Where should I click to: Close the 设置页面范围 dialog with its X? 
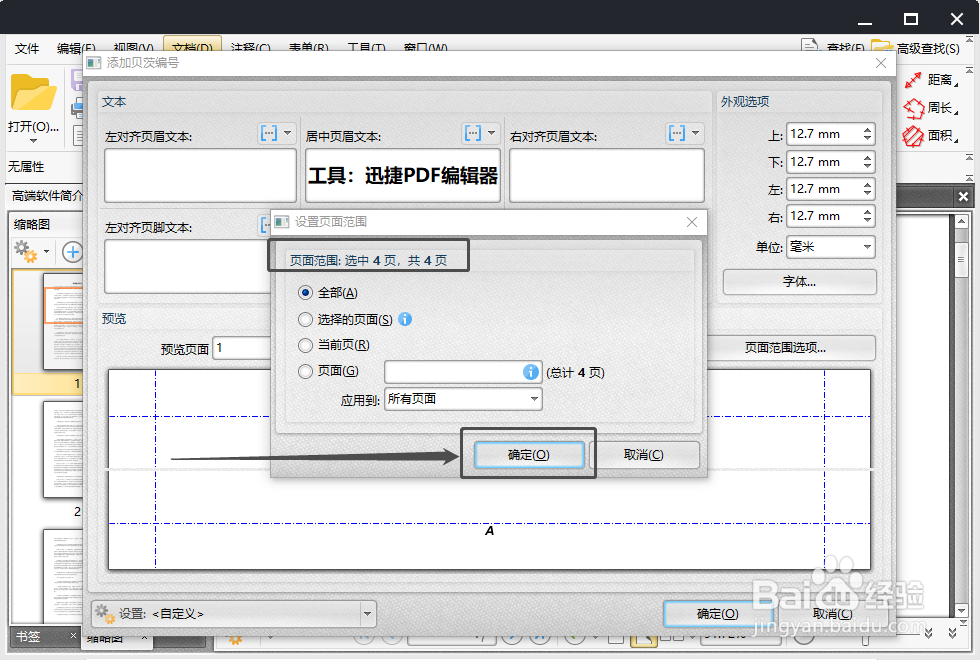pos(692,222)
